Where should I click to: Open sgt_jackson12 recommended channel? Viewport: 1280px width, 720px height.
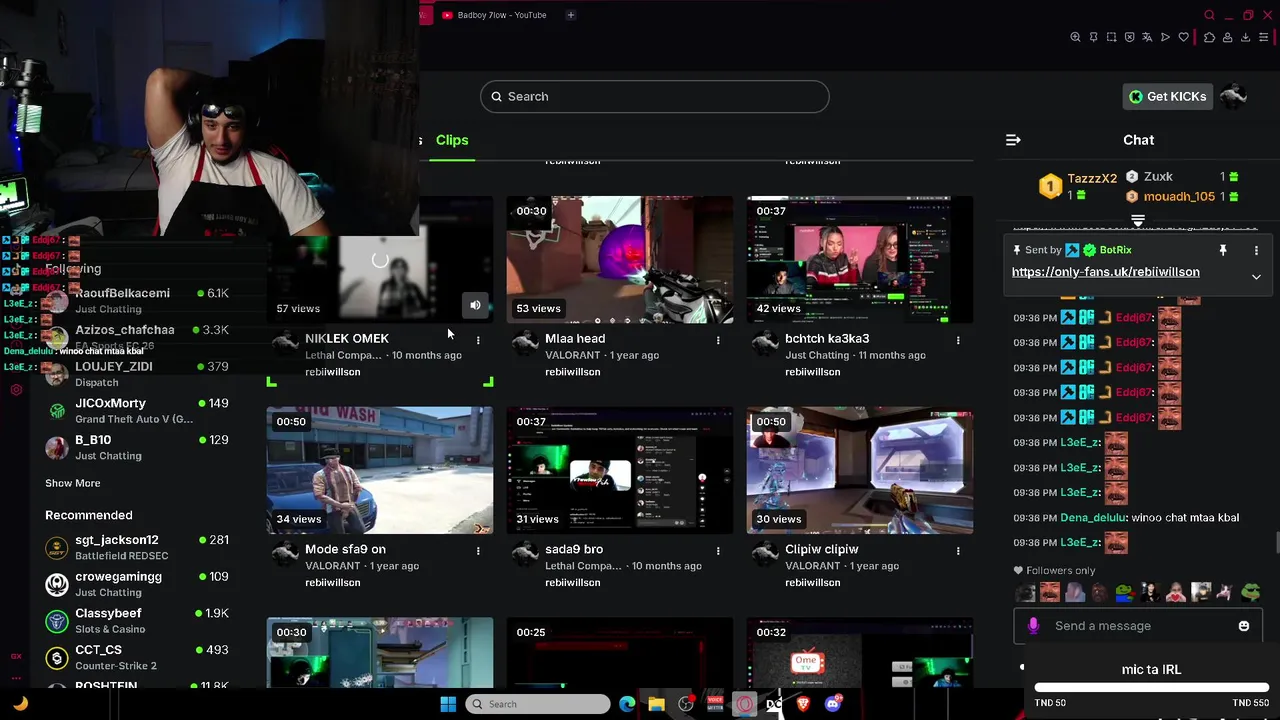[x=137, y=547]
